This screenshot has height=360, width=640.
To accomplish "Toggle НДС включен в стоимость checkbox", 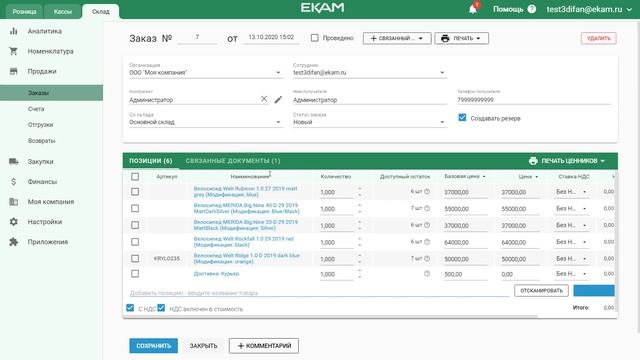I will pos(161,308).
